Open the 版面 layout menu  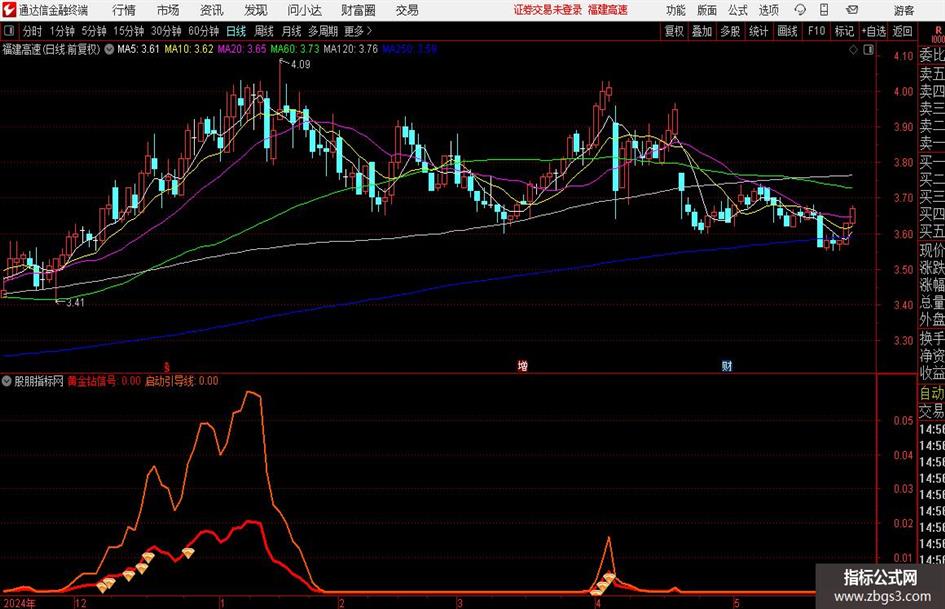(706, 10)
